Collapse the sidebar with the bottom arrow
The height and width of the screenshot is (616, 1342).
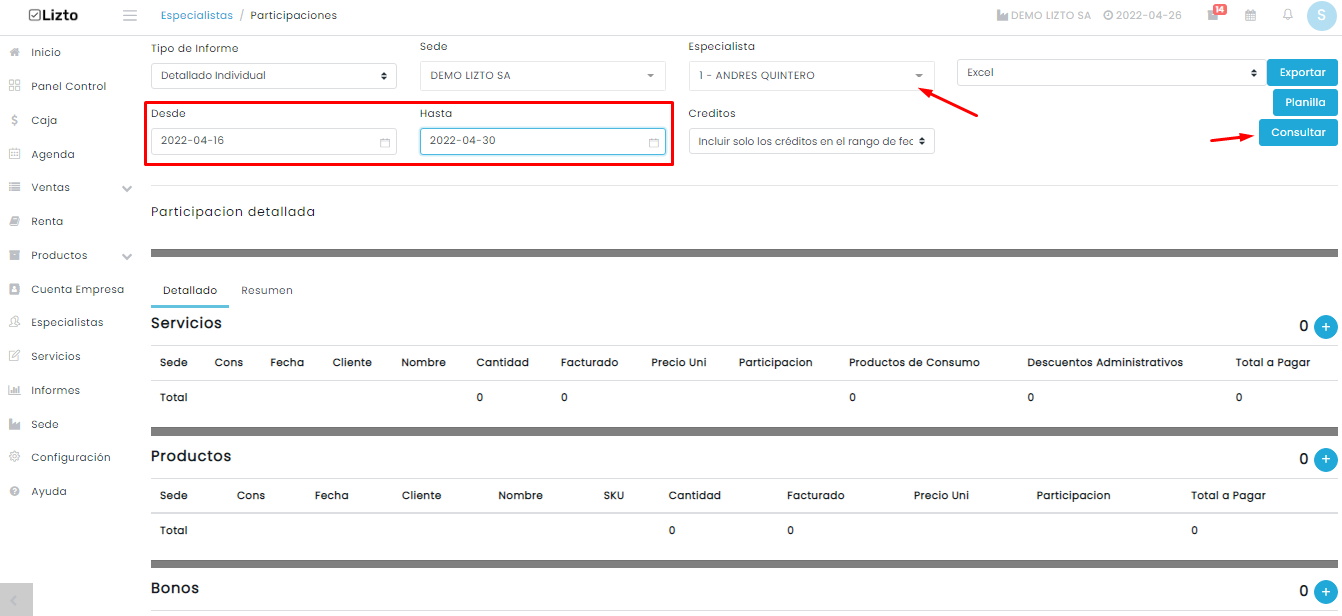click(16, 600)
